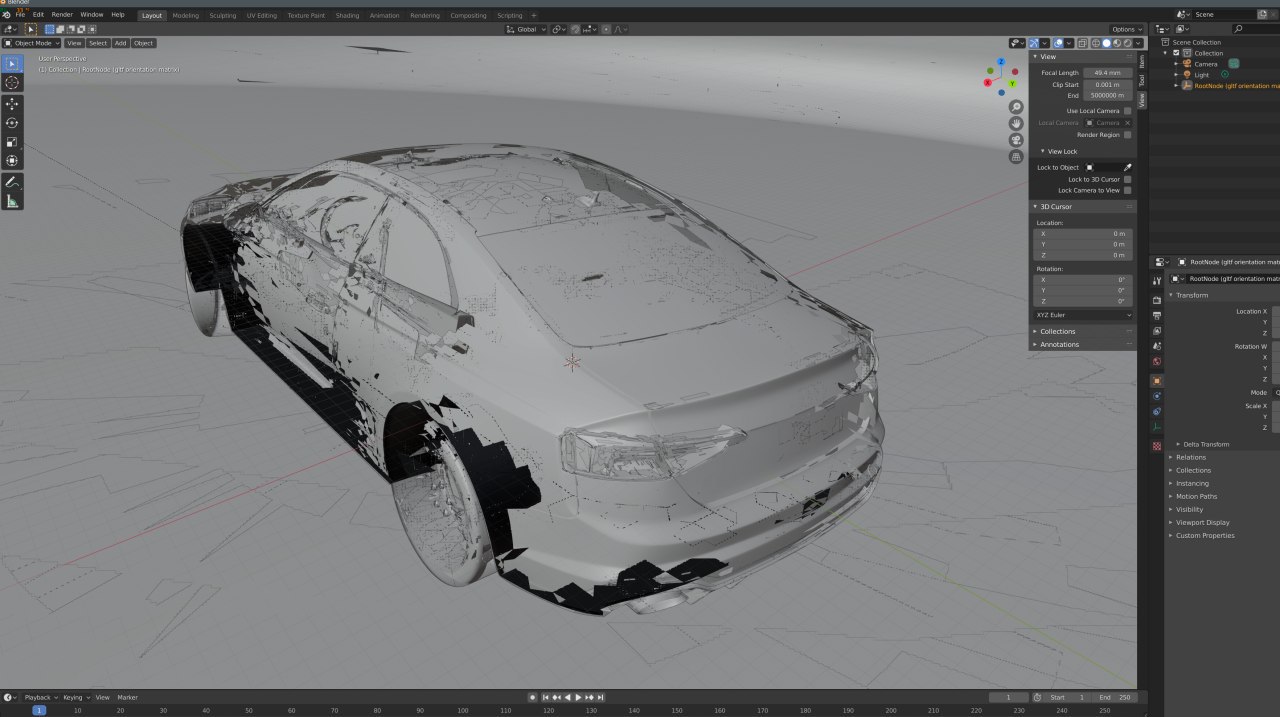The image size is (1280, 717).
Task: Select the Annotate tool
Action: tap(12, 182)
